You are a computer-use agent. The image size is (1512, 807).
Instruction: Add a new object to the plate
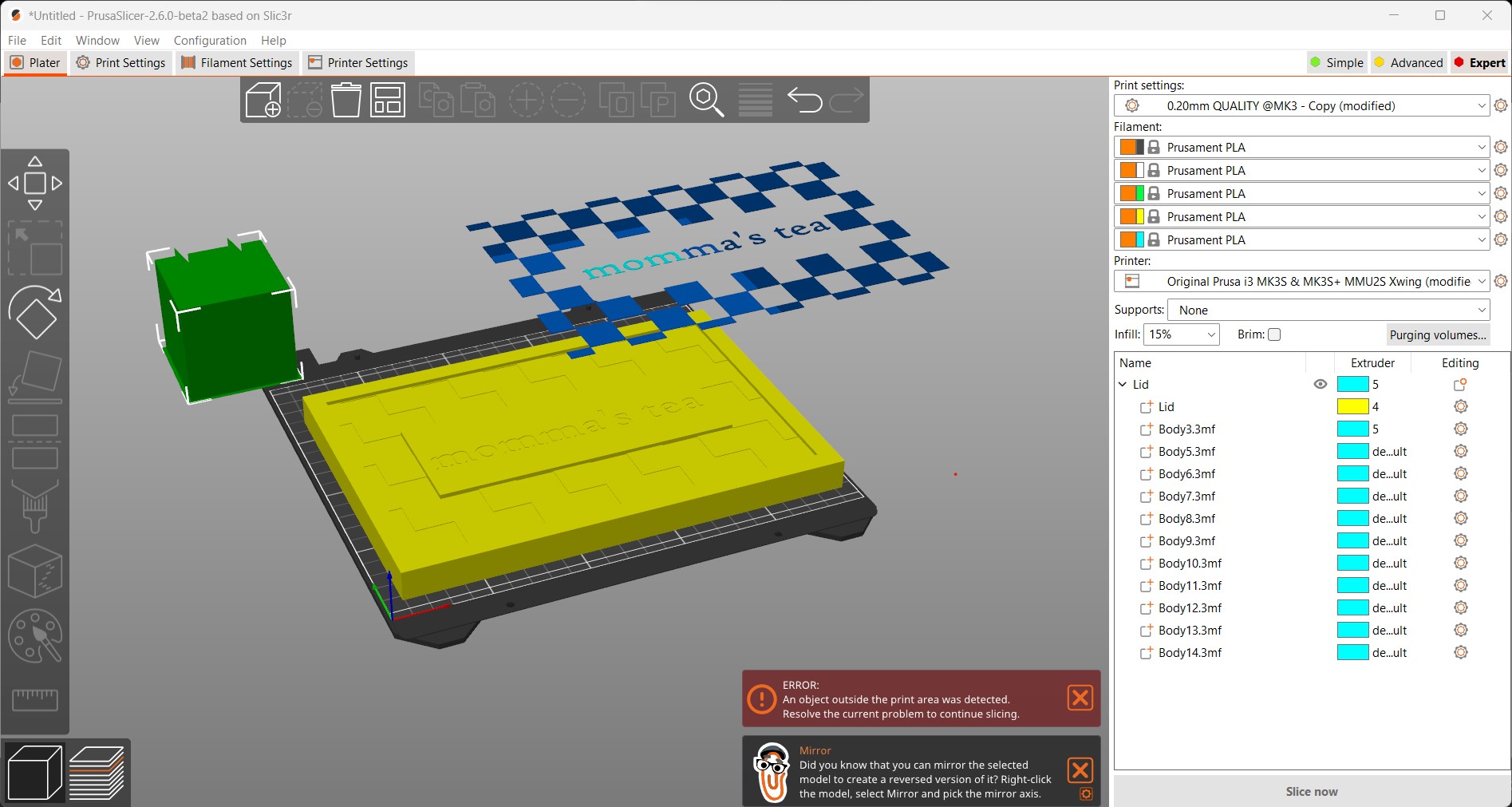[263, 99]
